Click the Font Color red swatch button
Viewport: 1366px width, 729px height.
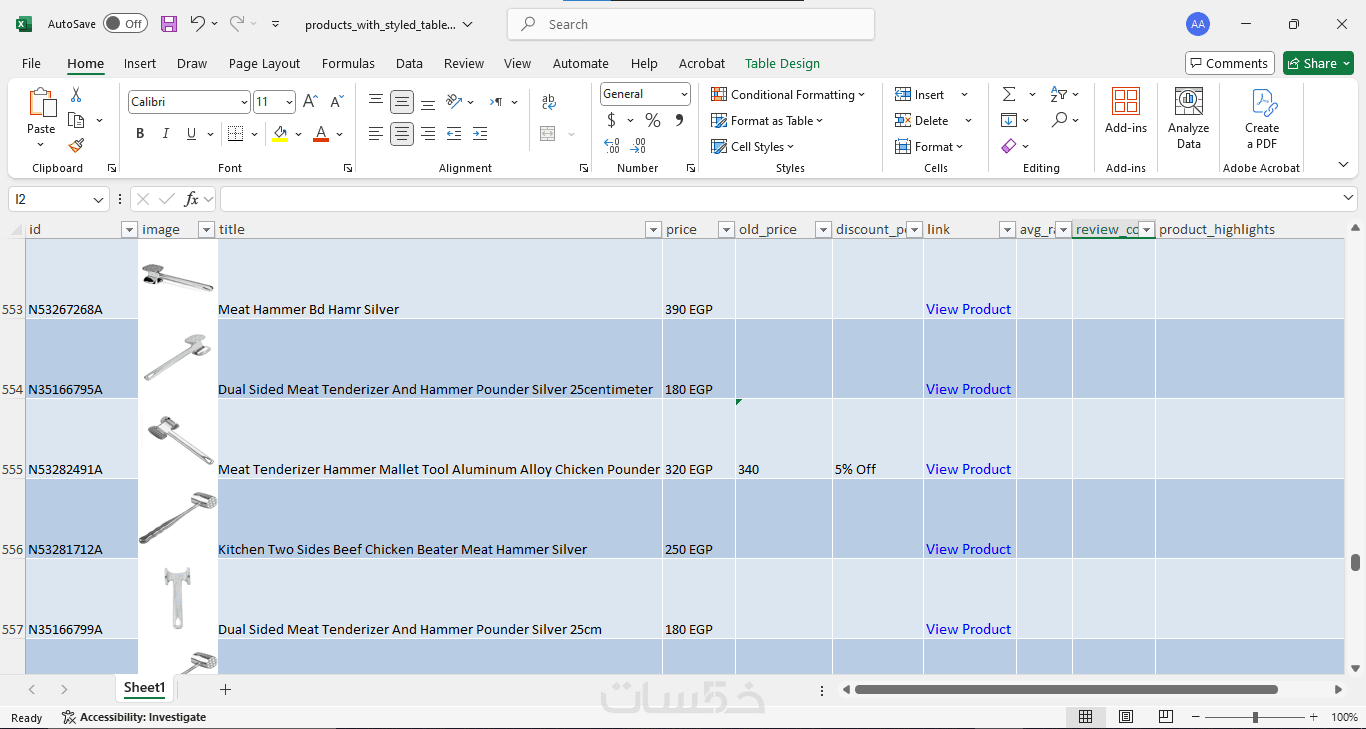tap(321, 134)
